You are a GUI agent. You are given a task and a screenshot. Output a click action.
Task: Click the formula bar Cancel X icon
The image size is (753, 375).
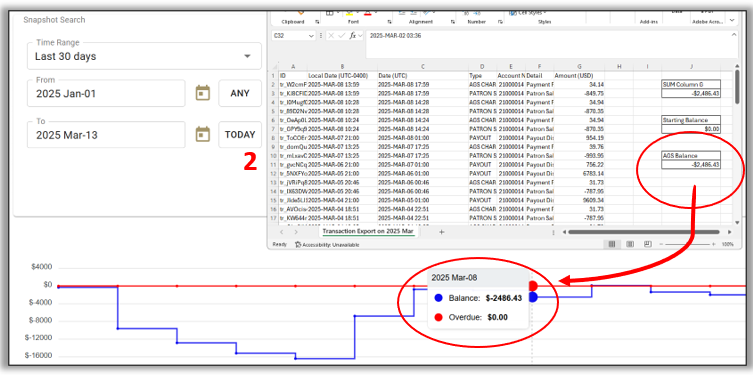pos(331,36)
